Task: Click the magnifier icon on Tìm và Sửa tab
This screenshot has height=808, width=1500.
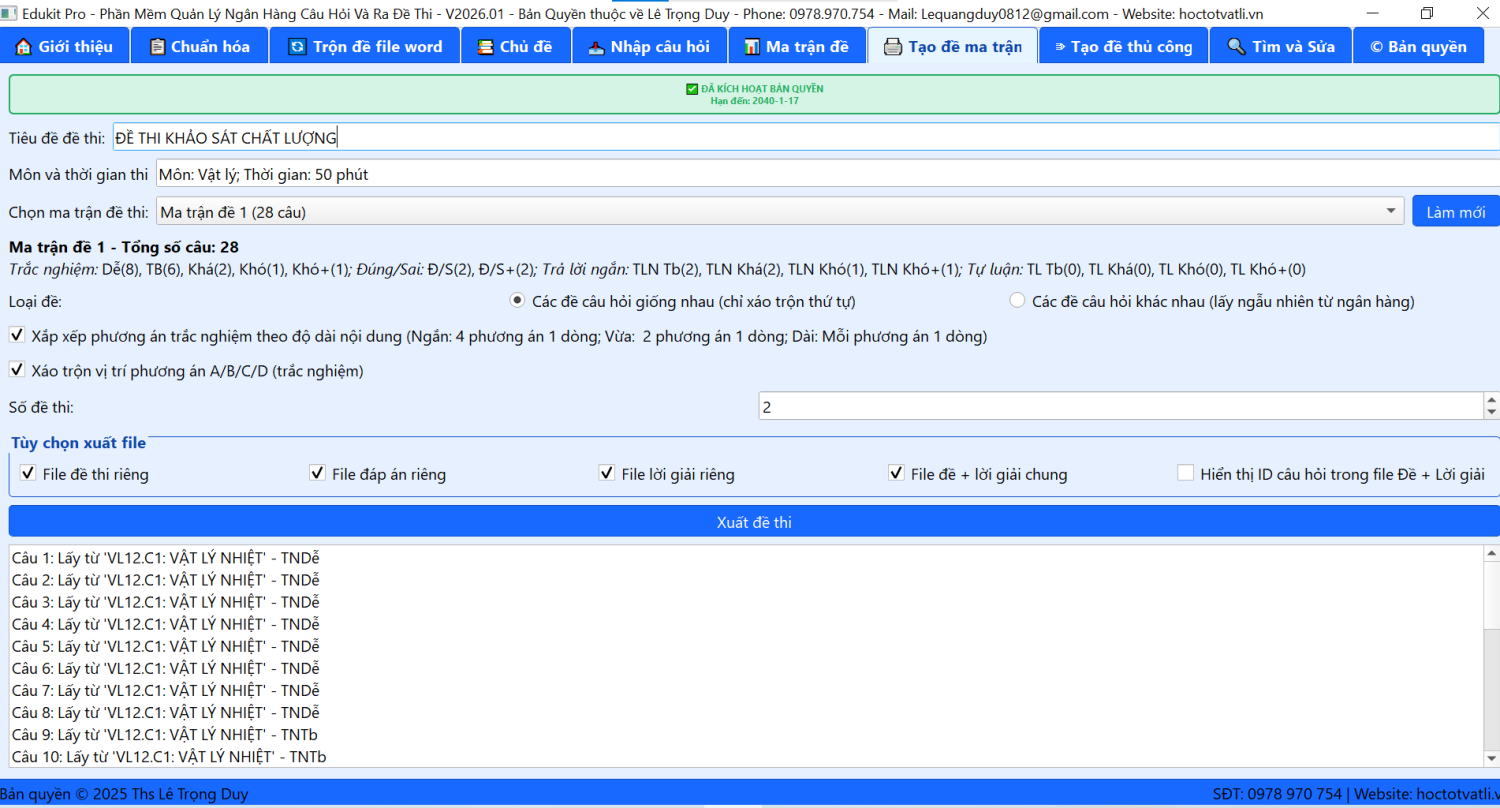Action: click(1236, 47)
